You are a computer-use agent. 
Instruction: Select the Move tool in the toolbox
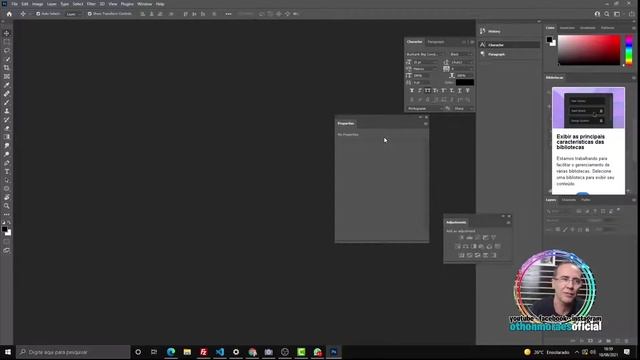pos(7,33)
